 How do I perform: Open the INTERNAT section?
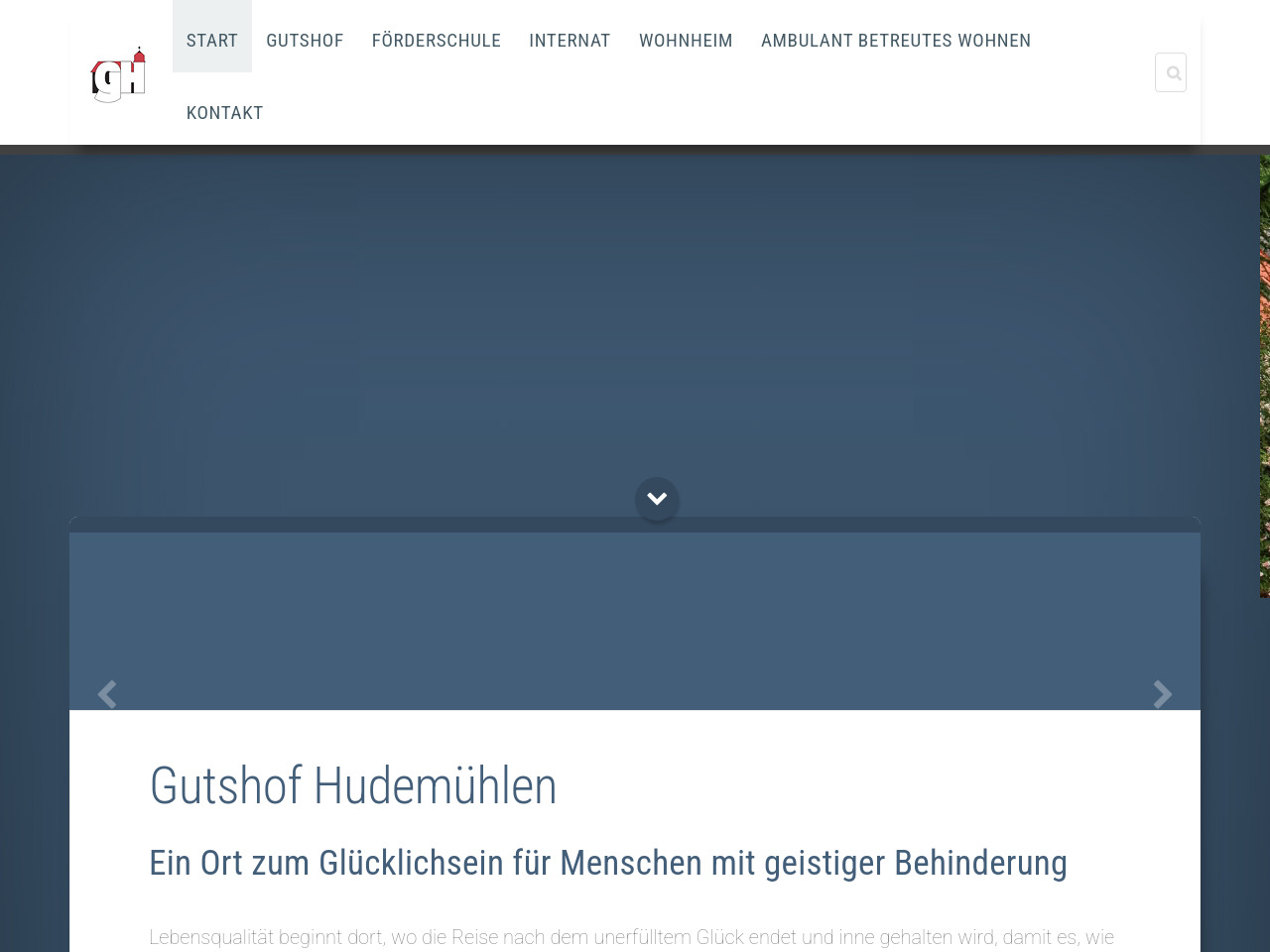click(570, 41)
